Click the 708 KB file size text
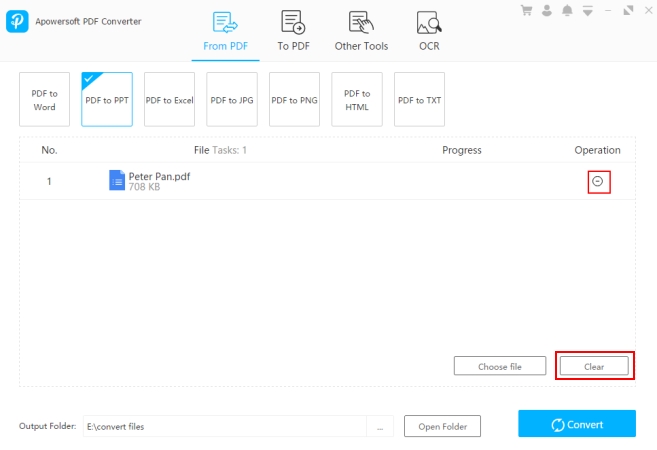The image size is (657, 450). coord(144,187)
